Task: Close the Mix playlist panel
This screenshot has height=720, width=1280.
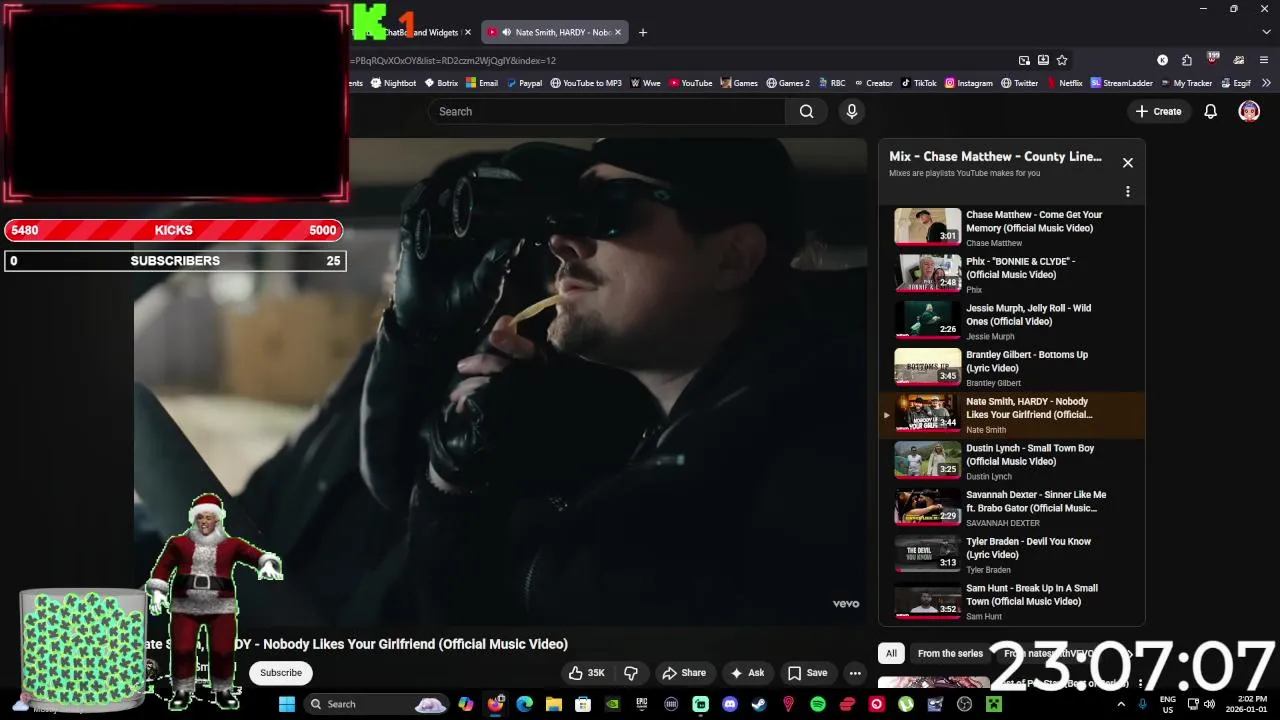Action: click(1128, 163)
